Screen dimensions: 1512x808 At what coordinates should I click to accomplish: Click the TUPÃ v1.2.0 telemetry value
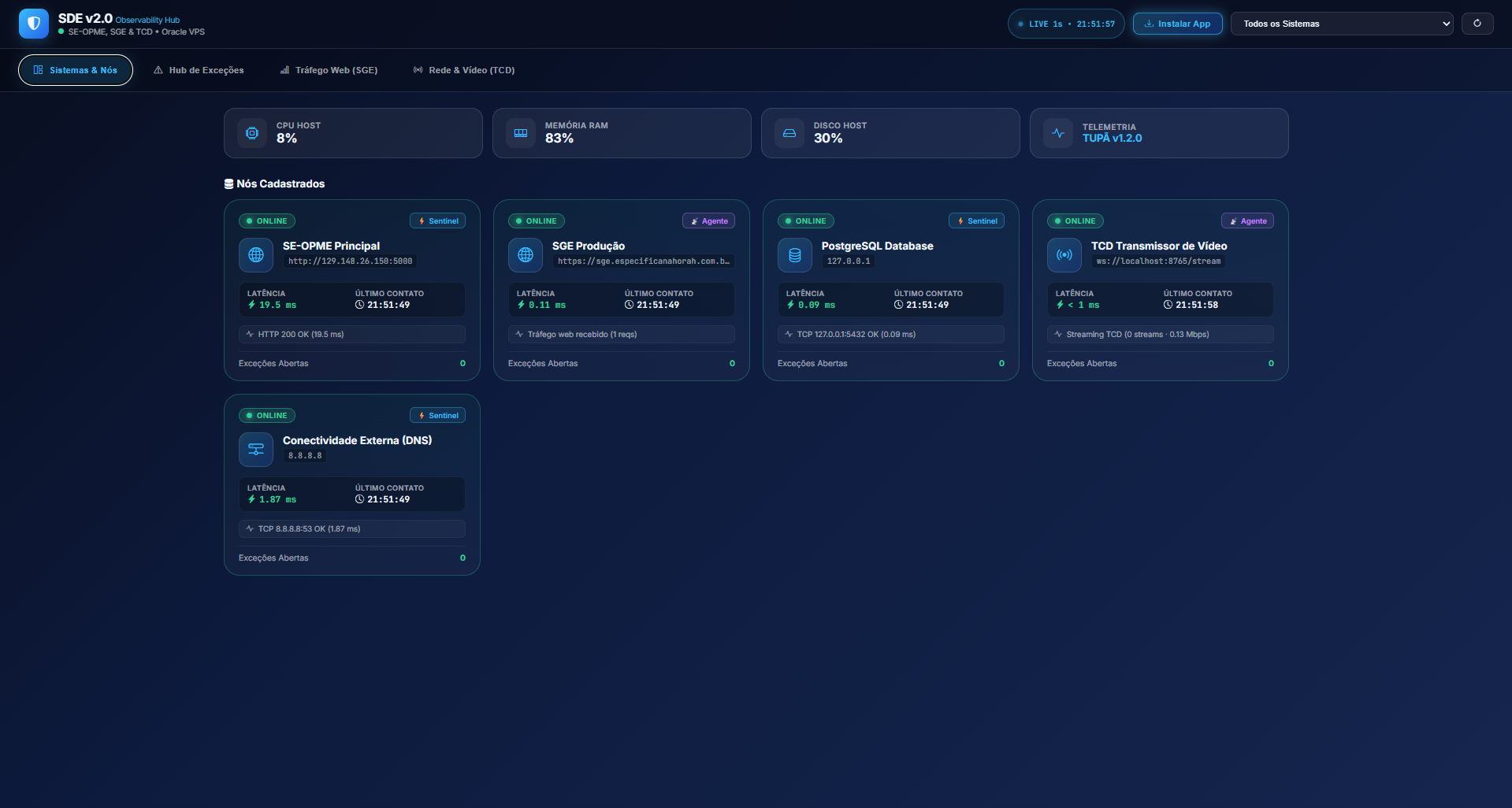tap(1112, 139)
